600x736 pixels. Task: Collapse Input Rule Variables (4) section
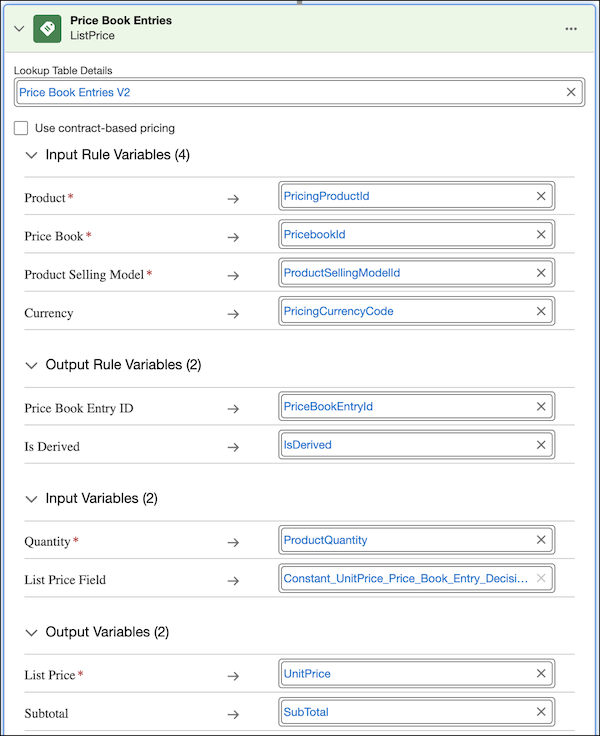click(x=31, y=155)
